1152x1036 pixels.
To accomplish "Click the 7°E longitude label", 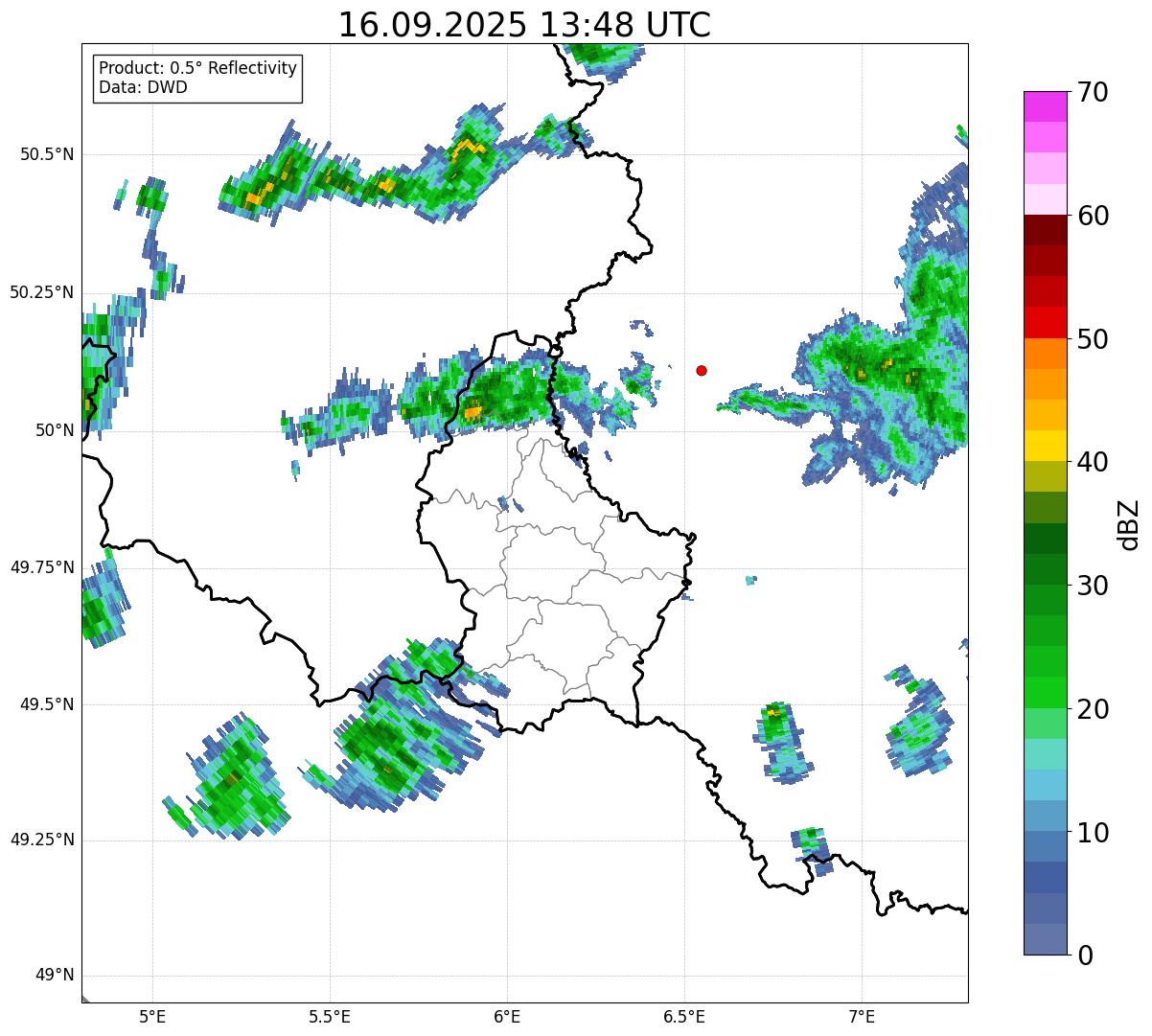I will (862, 1016).
